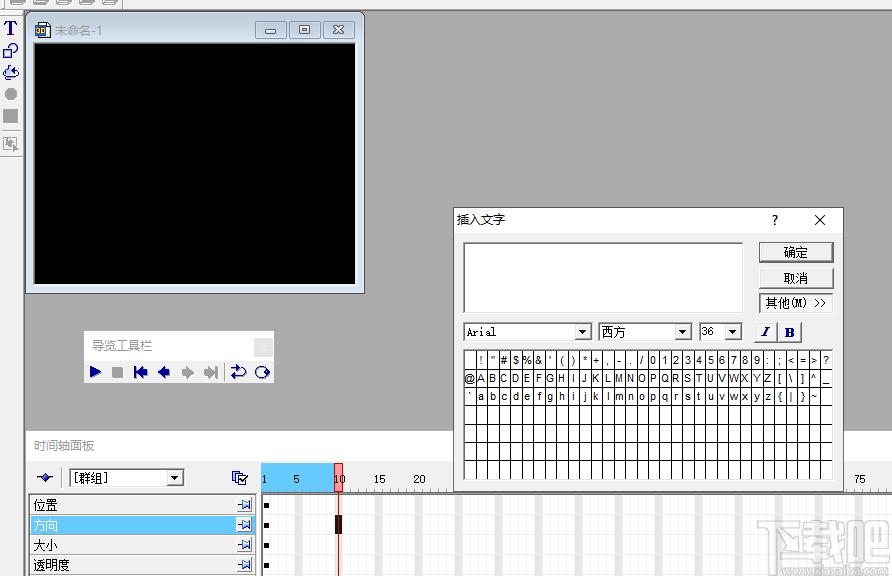Screen dimensions: 892x576
Task: Toggle the ping-pong playback mode icon
Action: click(262, 372)
